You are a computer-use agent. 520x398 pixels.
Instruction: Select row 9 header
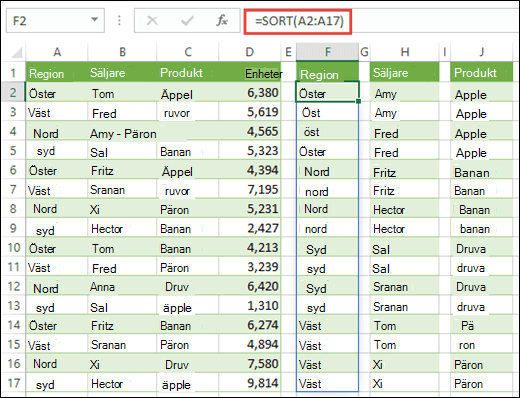coord(13,228)
